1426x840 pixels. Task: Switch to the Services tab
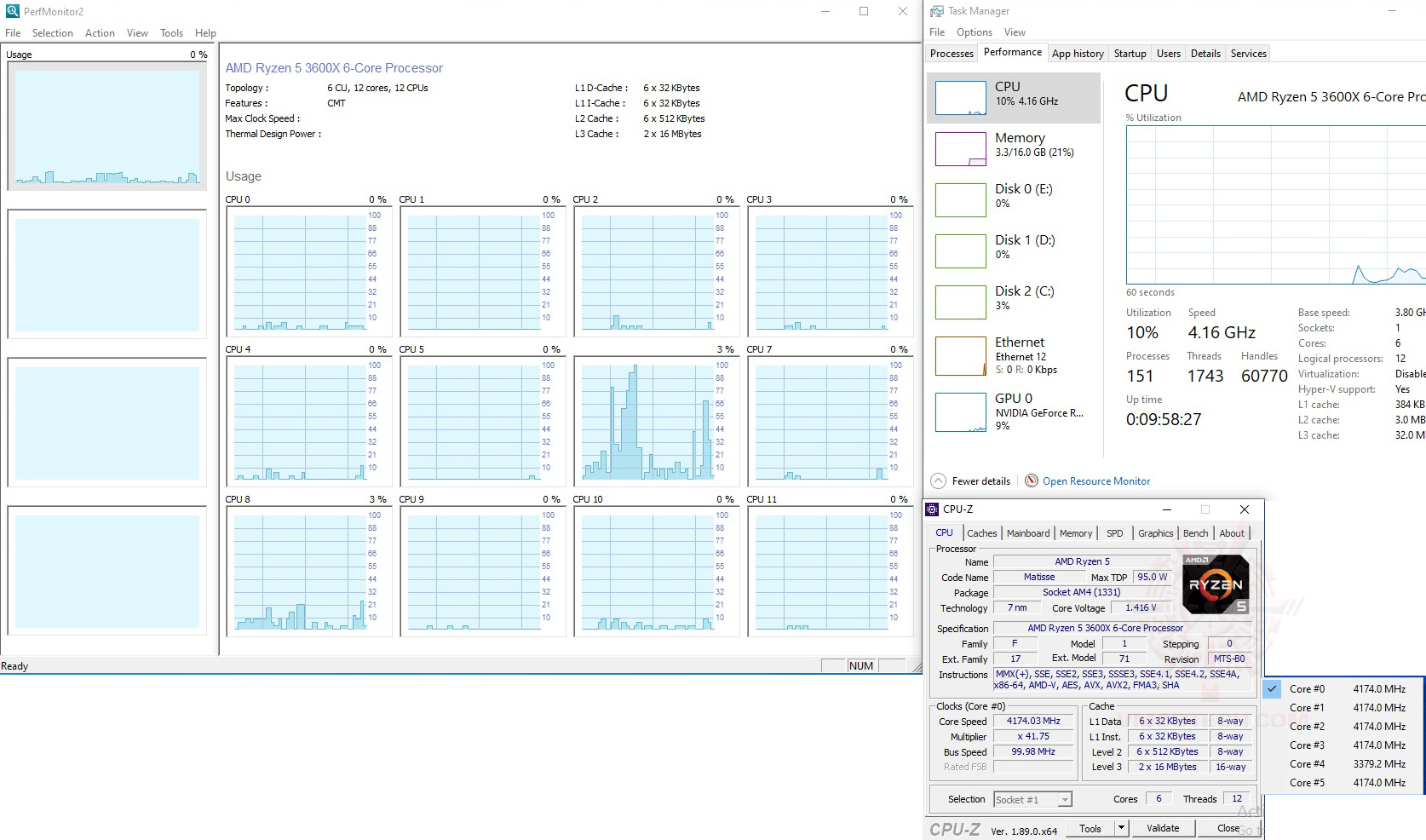tap(1249, 53)
